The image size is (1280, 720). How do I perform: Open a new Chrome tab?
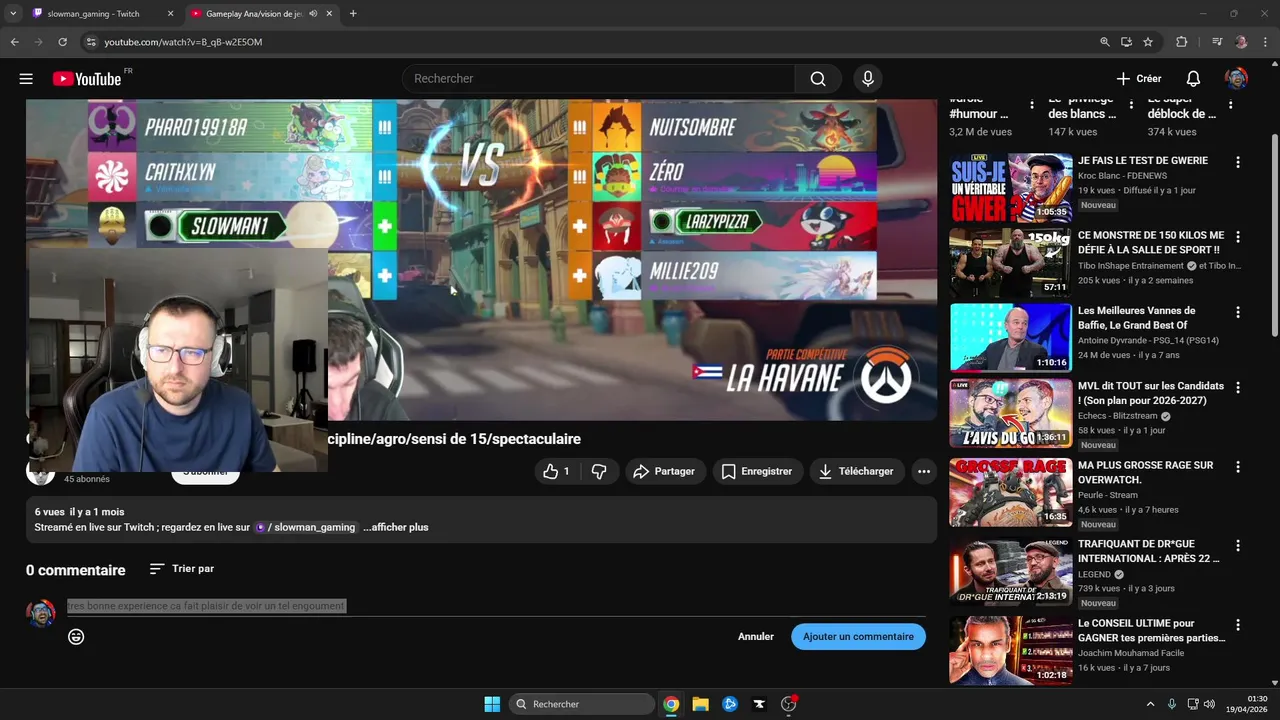(352, 14)
